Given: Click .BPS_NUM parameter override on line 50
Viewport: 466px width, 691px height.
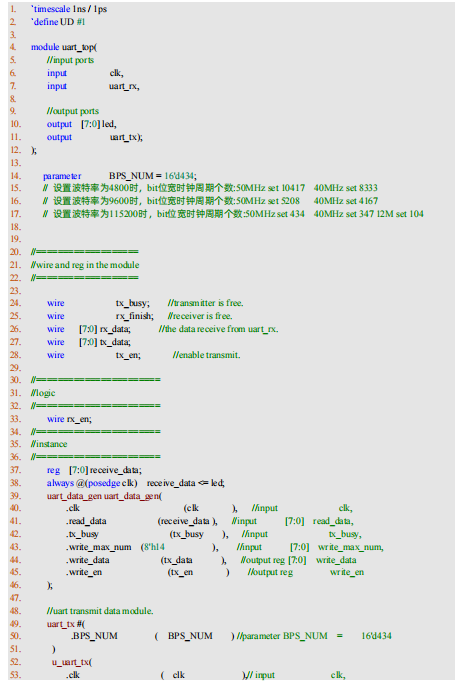Looking at the screenshot, I should tap(94, 636).
